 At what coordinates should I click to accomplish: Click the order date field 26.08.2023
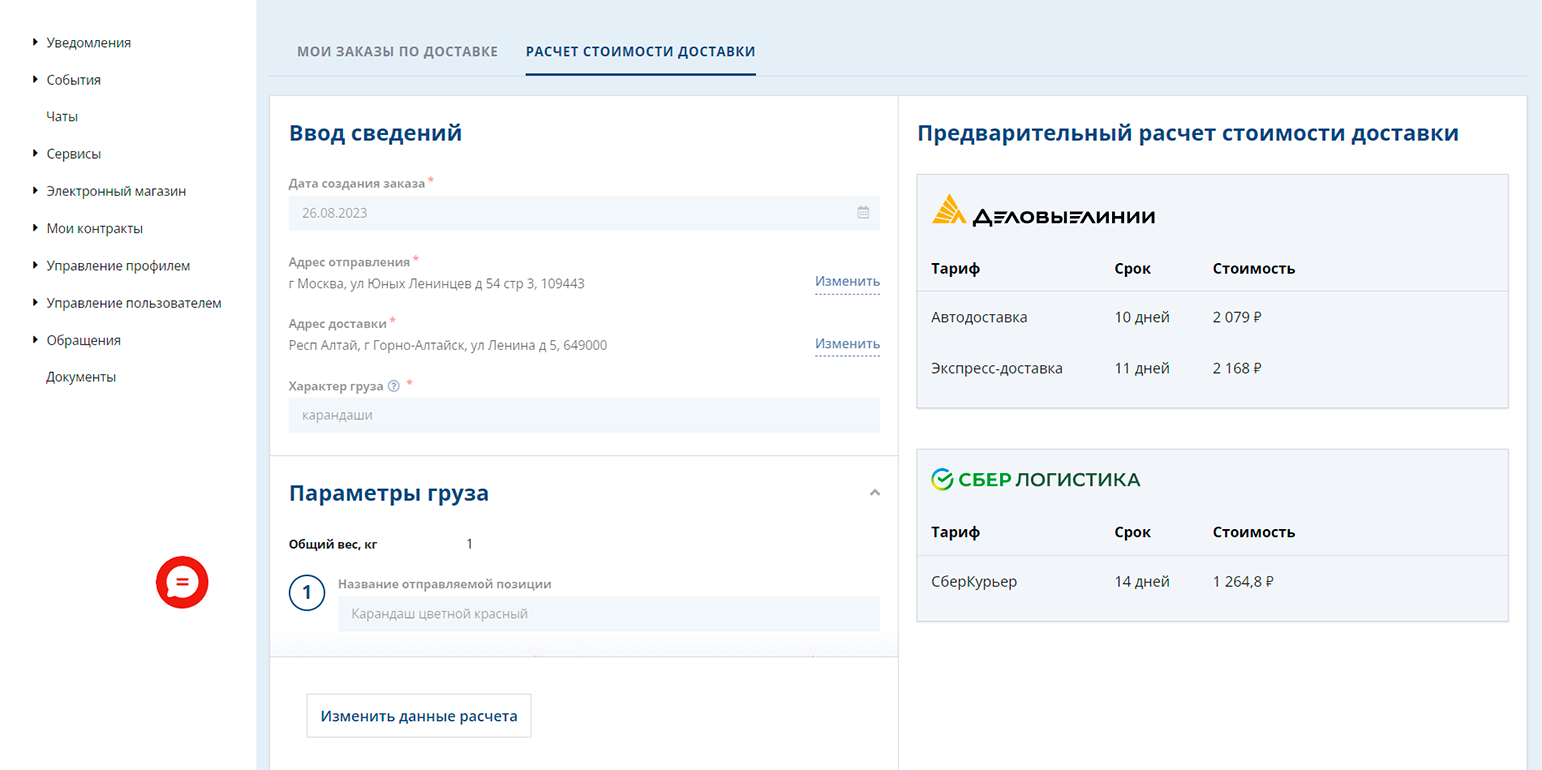coord(584,213)
